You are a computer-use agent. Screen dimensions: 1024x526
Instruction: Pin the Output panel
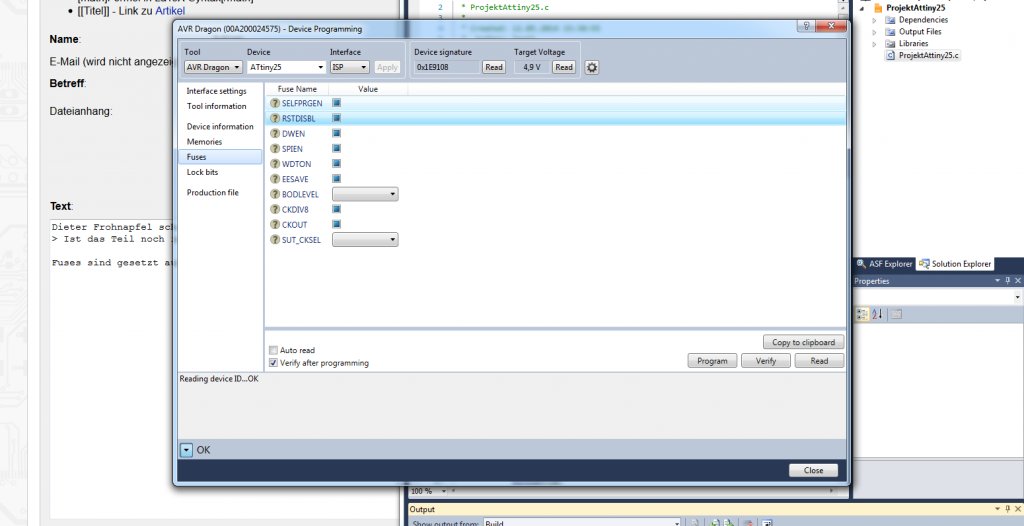pyautogui.click(x=1008, y=509)
